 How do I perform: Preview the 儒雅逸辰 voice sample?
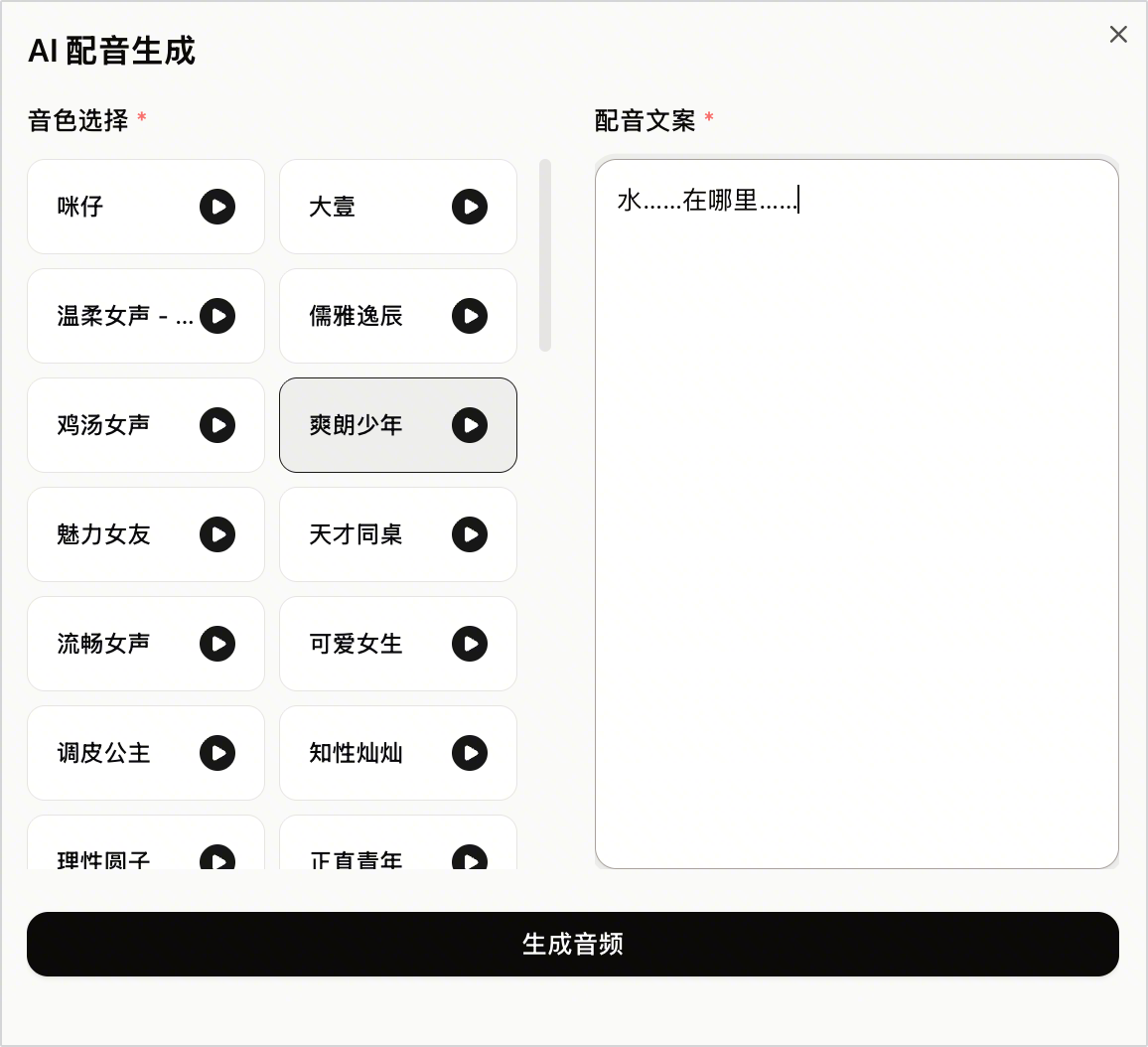pyautogui.click(x=470, y=316)
